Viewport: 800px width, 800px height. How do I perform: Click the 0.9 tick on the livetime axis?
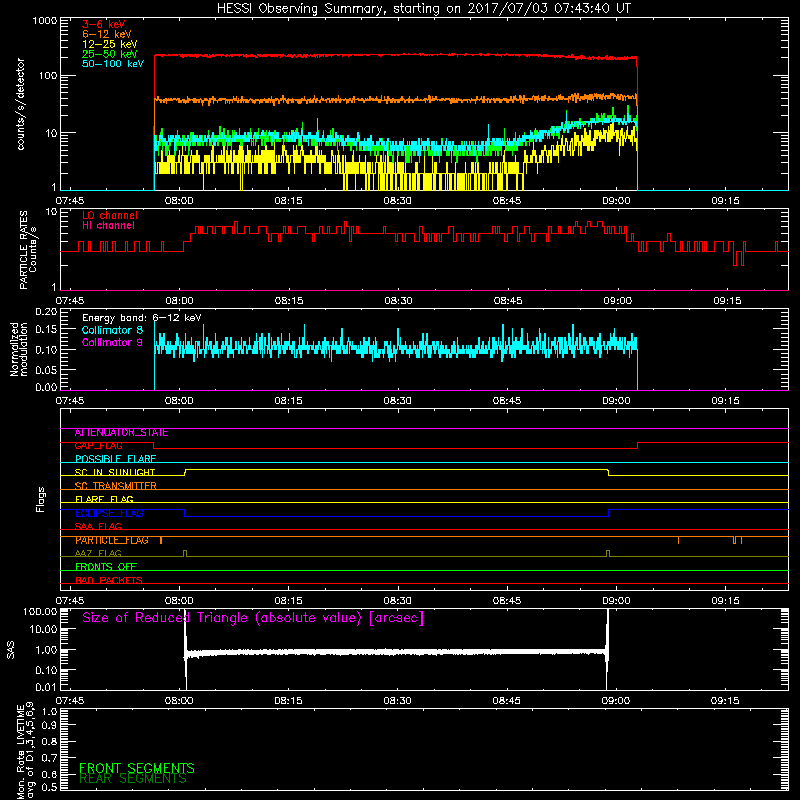click(49, 726)
